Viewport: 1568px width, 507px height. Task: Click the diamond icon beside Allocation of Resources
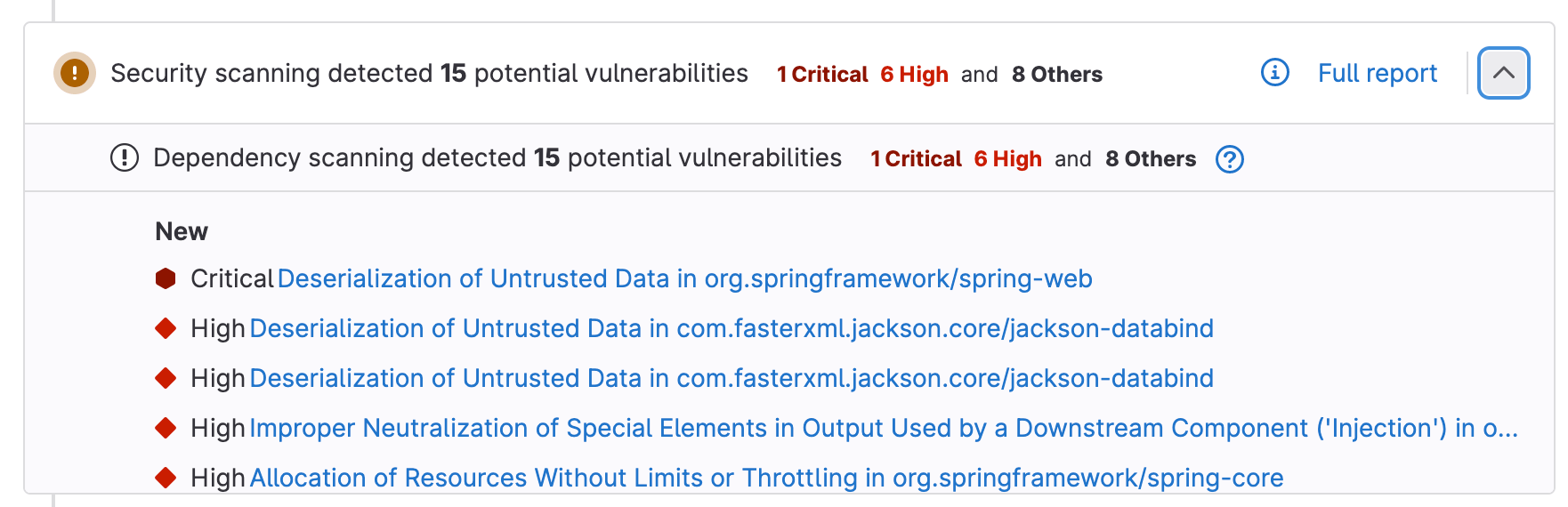pos(166,479)
